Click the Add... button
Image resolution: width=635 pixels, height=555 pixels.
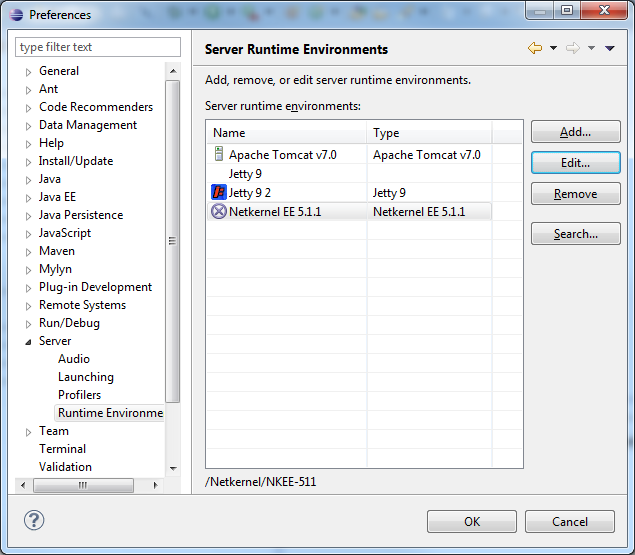point(575,132)
